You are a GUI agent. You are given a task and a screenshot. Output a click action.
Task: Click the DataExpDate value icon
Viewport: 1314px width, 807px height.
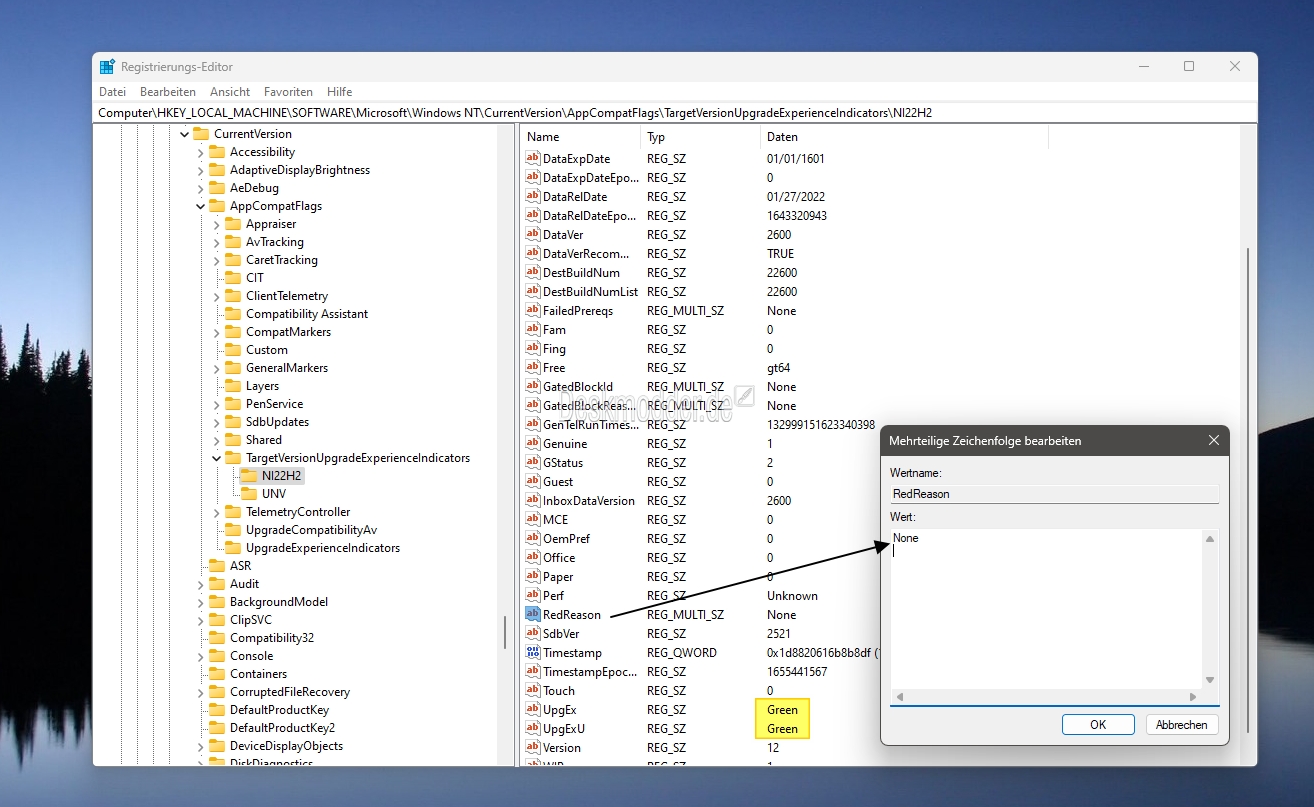point(532,158)
